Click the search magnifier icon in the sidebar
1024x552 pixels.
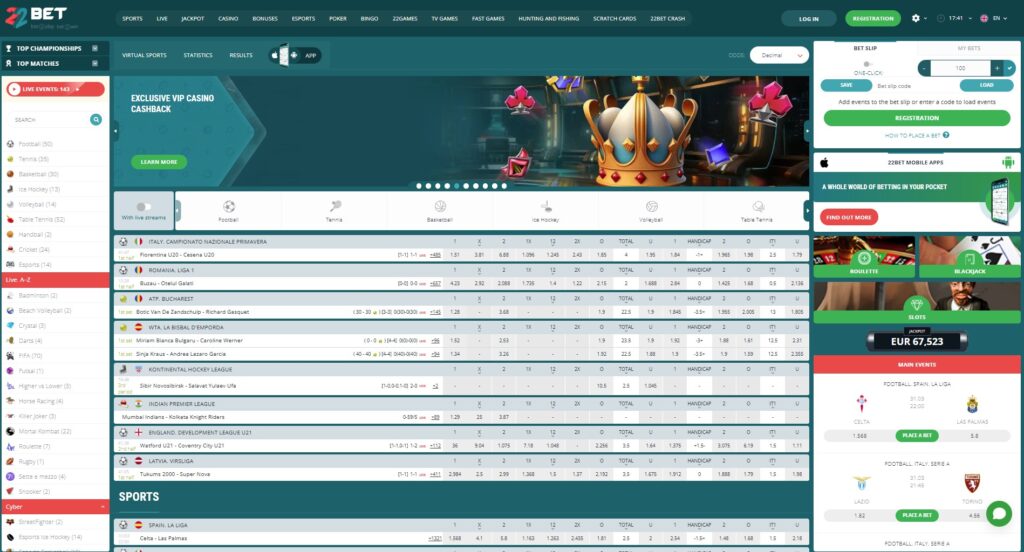(x=96, y=120)
